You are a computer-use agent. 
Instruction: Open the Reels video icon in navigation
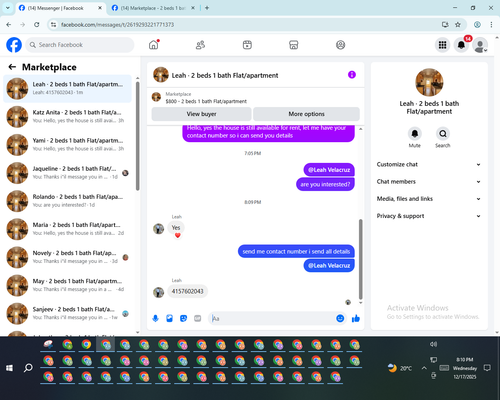coord(247,45)
